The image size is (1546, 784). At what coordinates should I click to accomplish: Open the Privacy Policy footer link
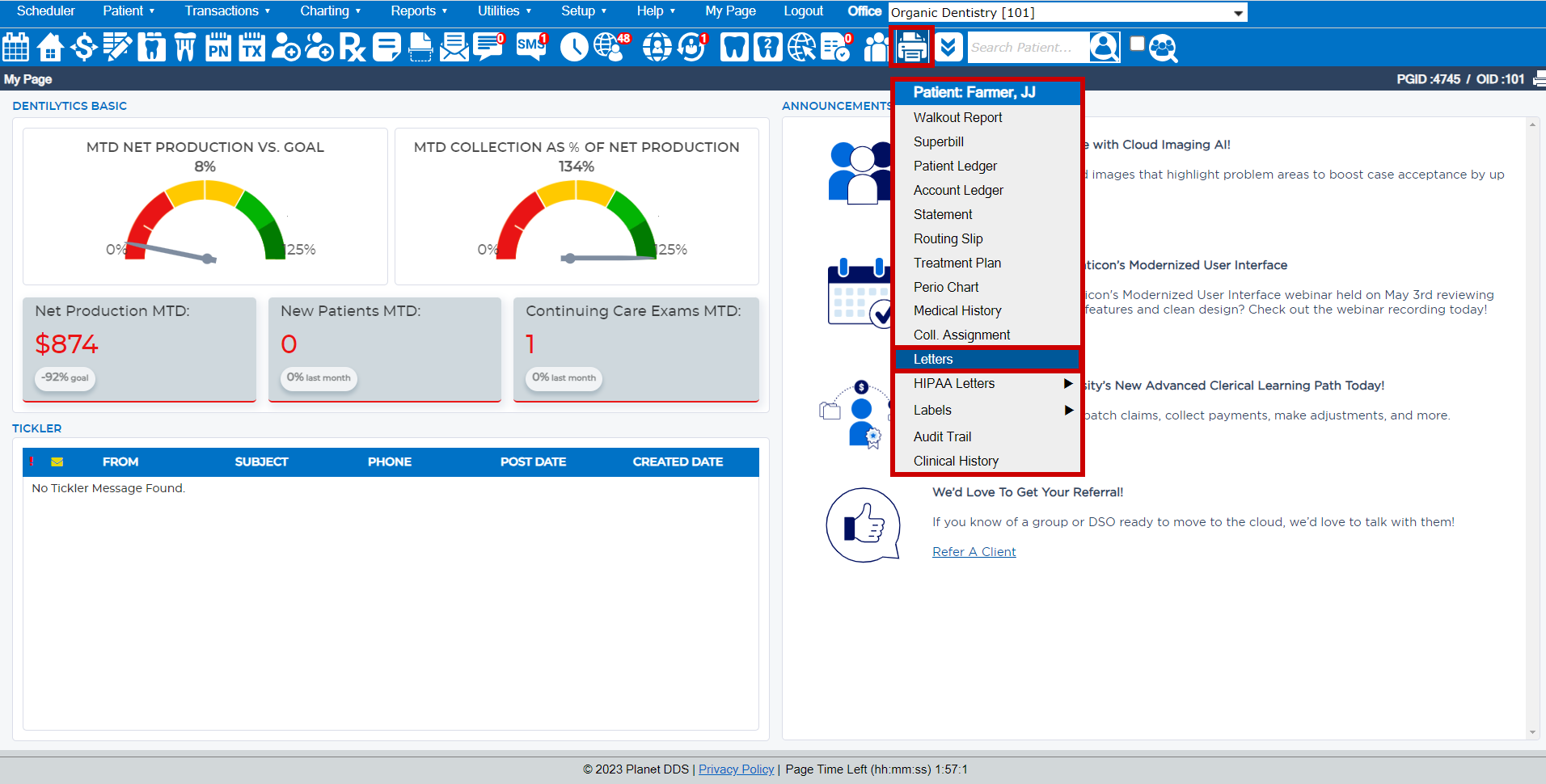737,769
